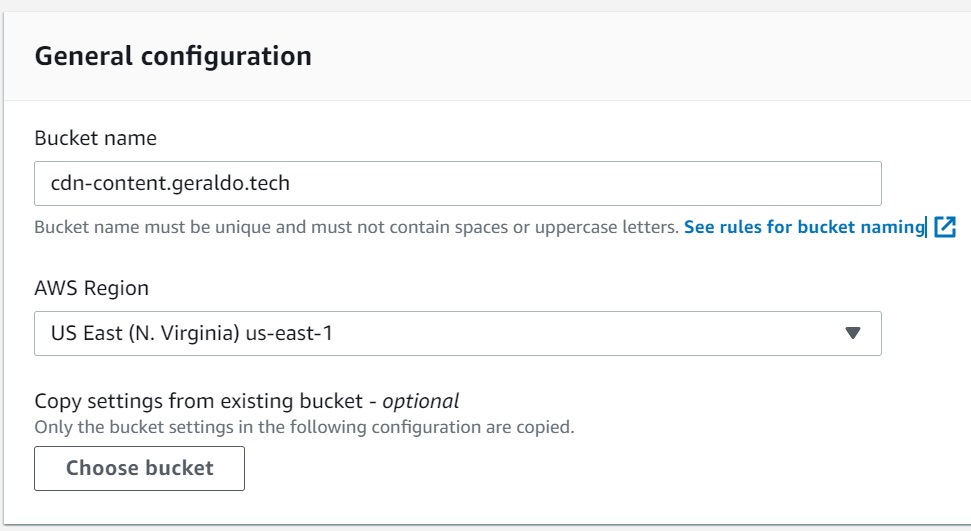Click the Choose bucket button
This screenshot has height=531, width=971.
(x=139, y=468)
